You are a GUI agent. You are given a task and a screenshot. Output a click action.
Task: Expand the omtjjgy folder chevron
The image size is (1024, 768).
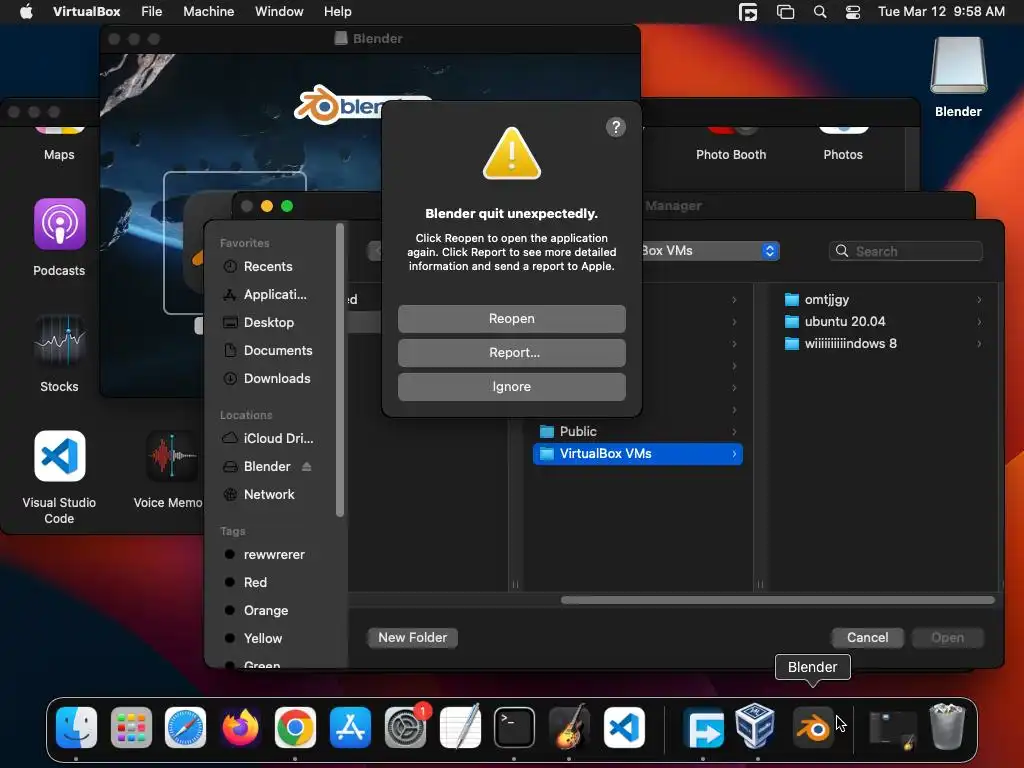click(x=979, y=300)
